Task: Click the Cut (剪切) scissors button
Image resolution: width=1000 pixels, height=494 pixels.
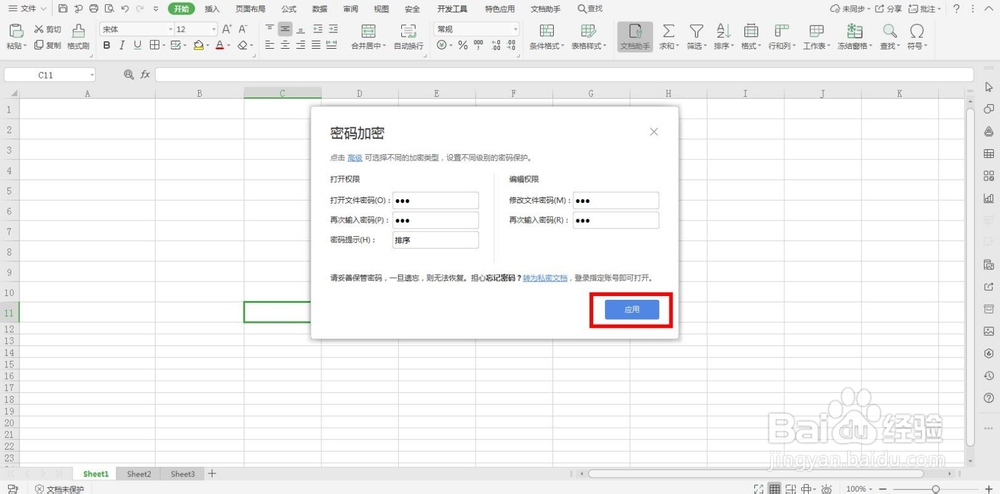Action: (48, 29)
